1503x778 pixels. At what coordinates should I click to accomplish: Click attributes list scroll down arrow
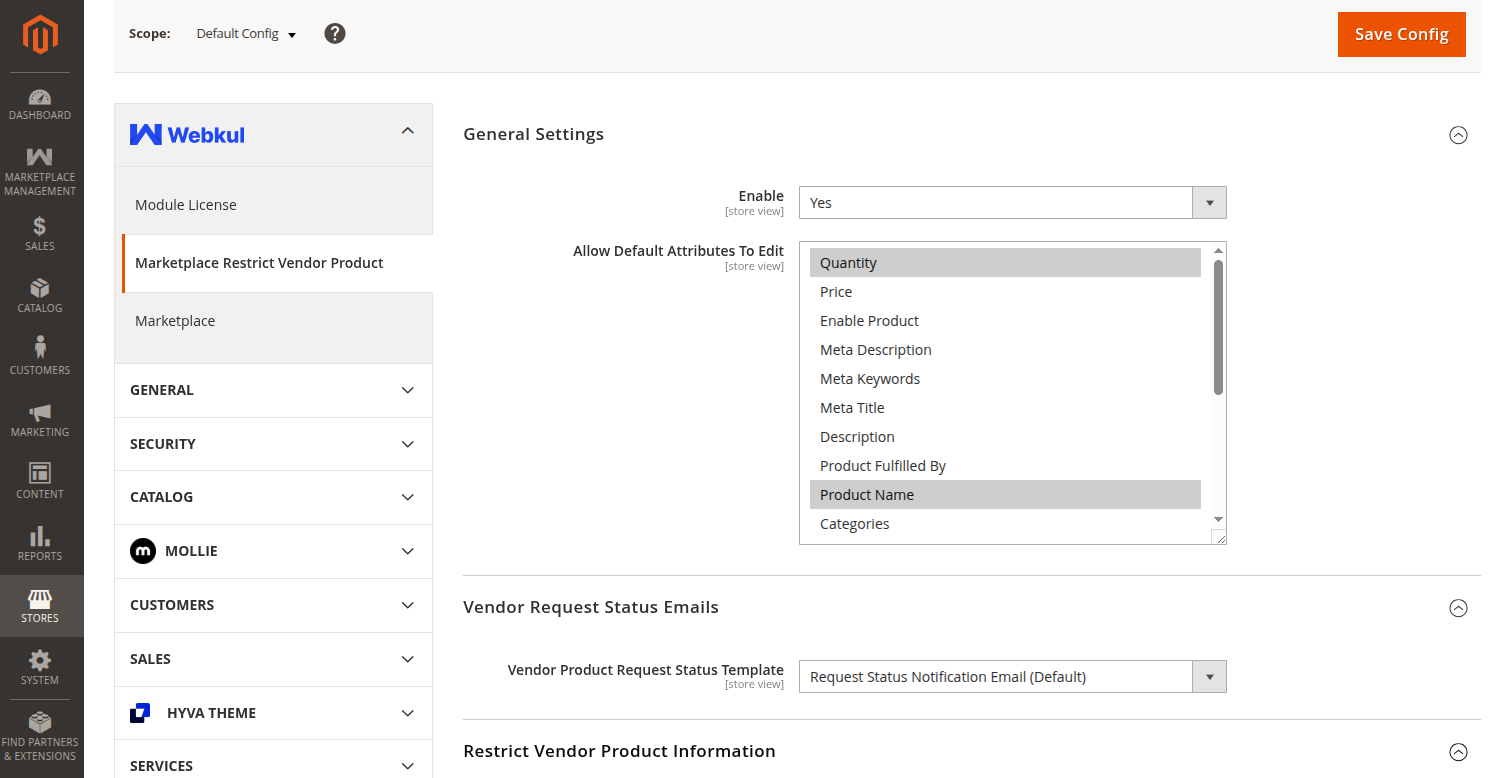[1218, 519]
